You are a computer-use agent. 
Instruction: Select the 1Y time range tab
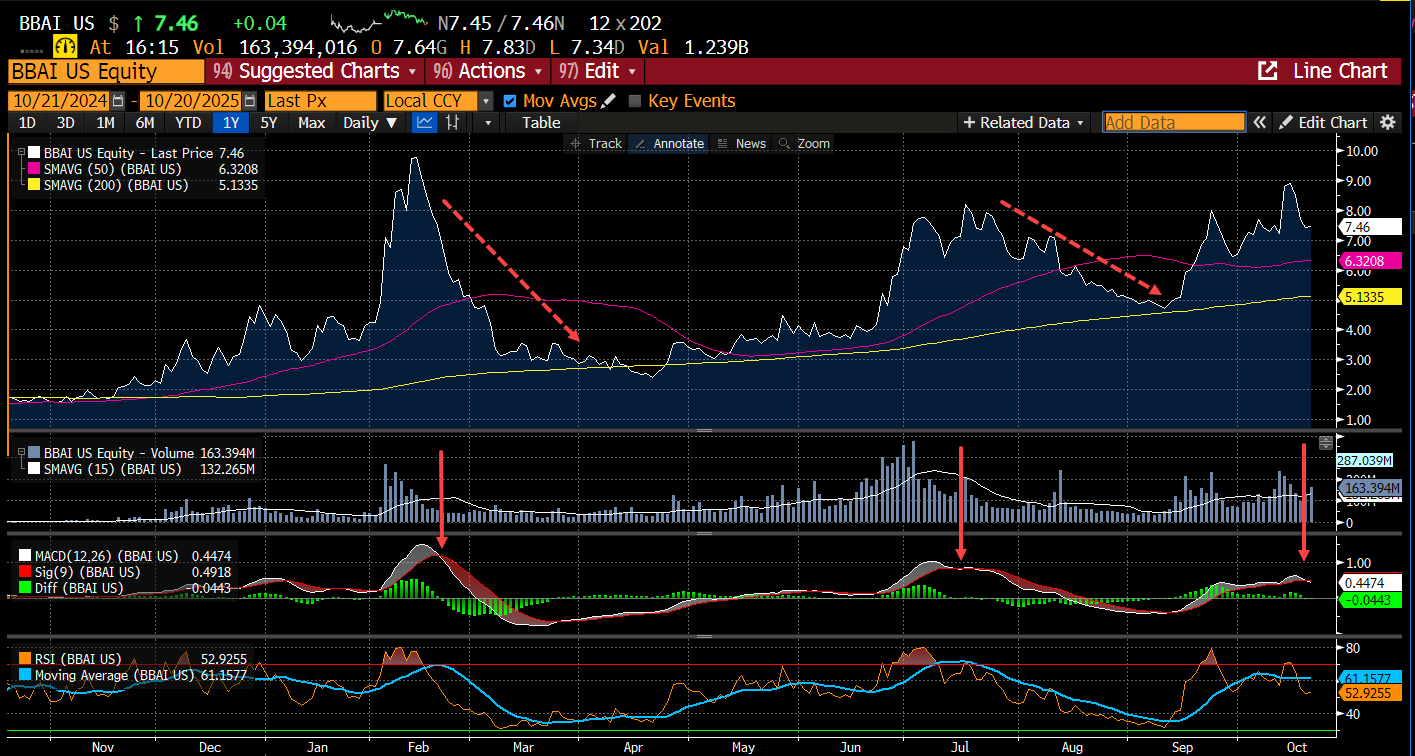[231, 123]
